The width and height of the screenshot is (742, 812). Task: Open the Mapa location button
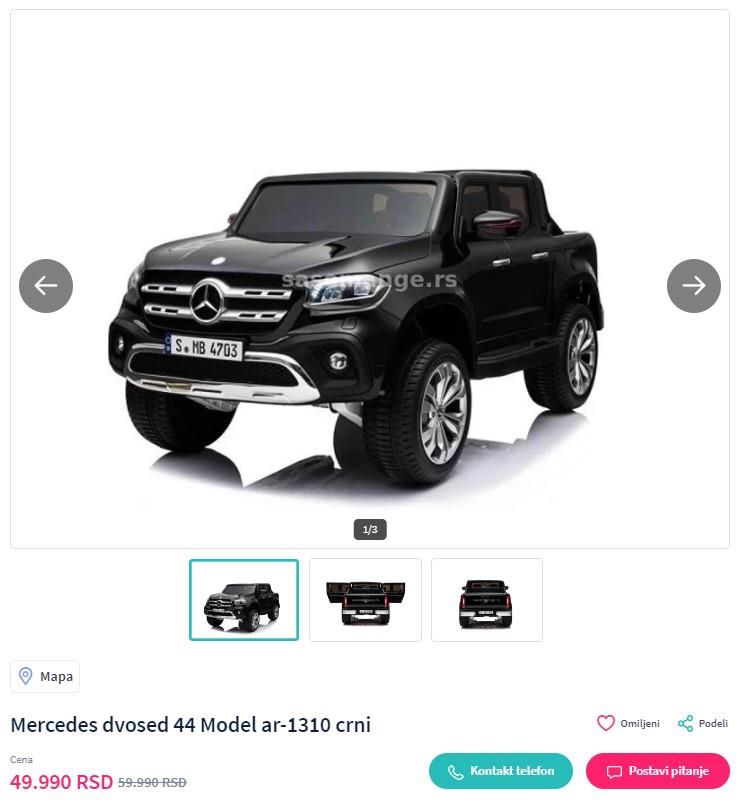[x=45, y=676]
